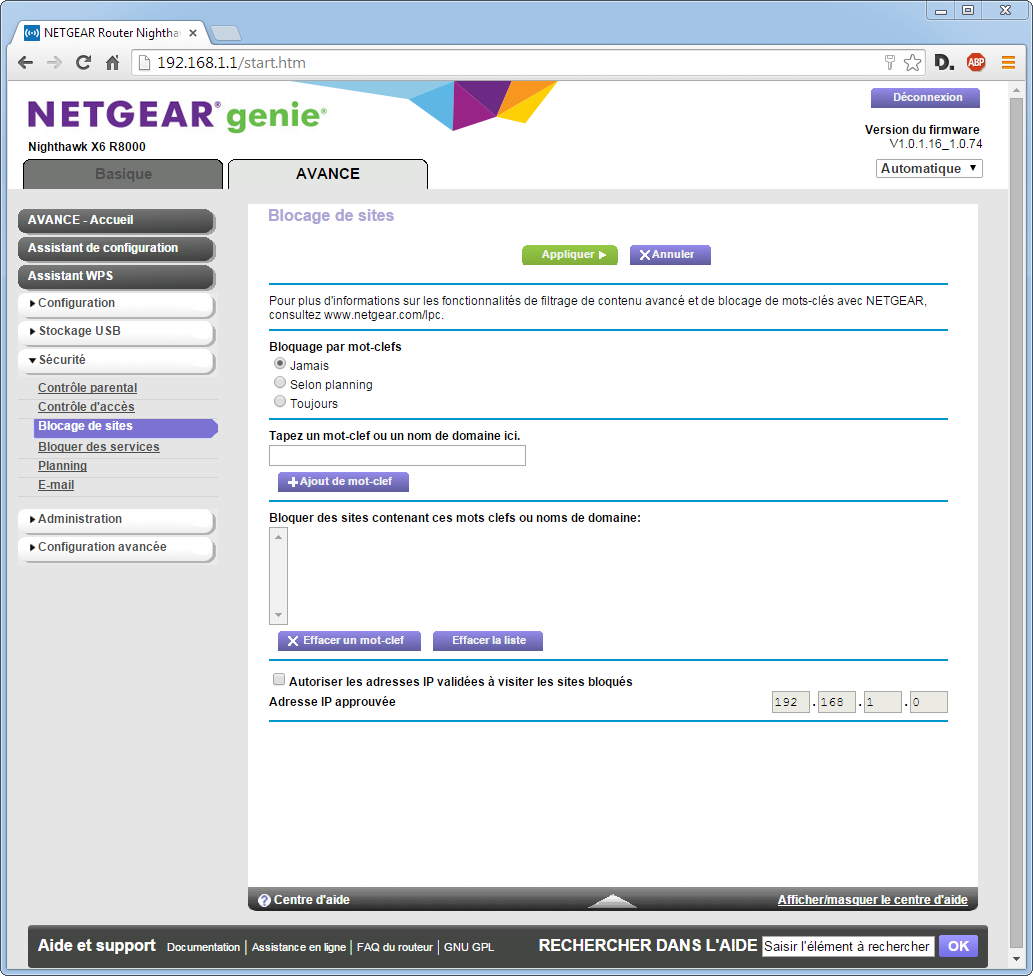Enable the approved IP addresses checkbox

[x=279, y=680]
